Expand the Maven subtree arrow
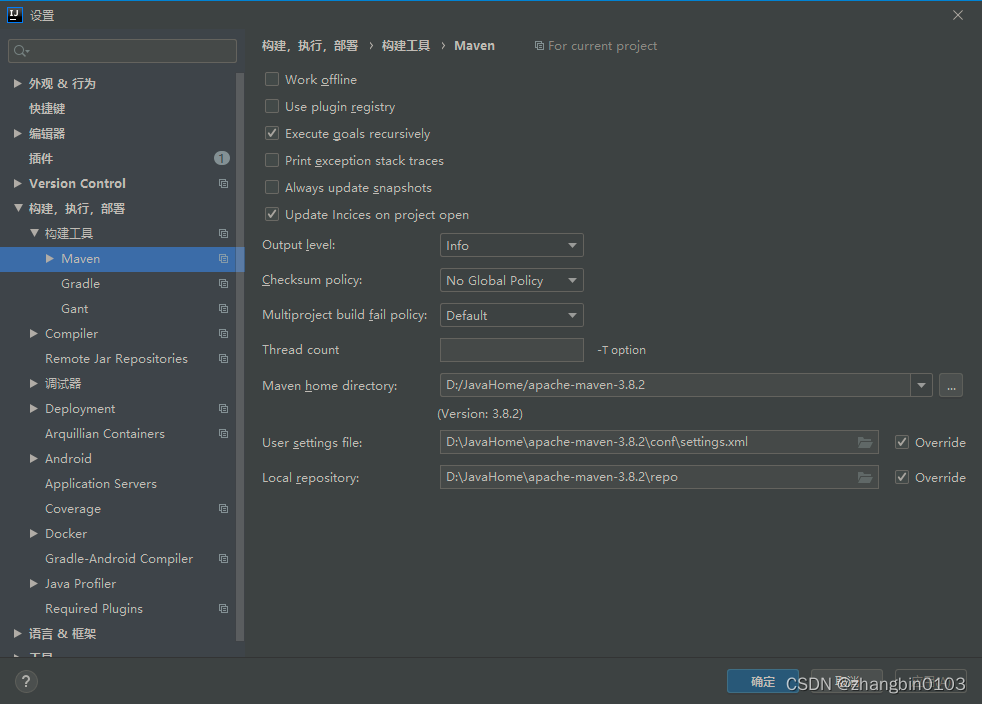Screen dimensions: 982x704 point(49,259)
